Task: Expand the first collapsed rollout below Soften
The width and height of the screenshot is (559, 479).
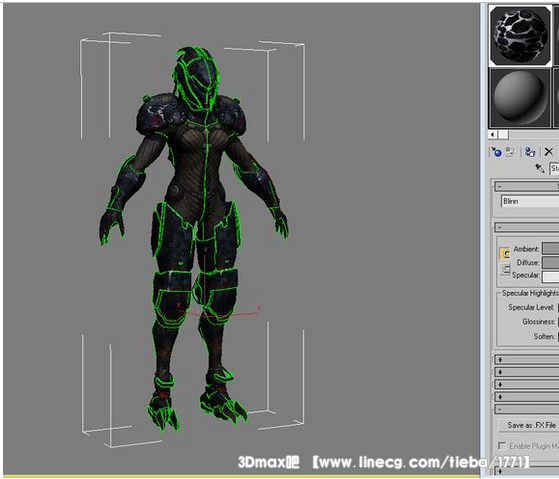Action: coord(527,360)
